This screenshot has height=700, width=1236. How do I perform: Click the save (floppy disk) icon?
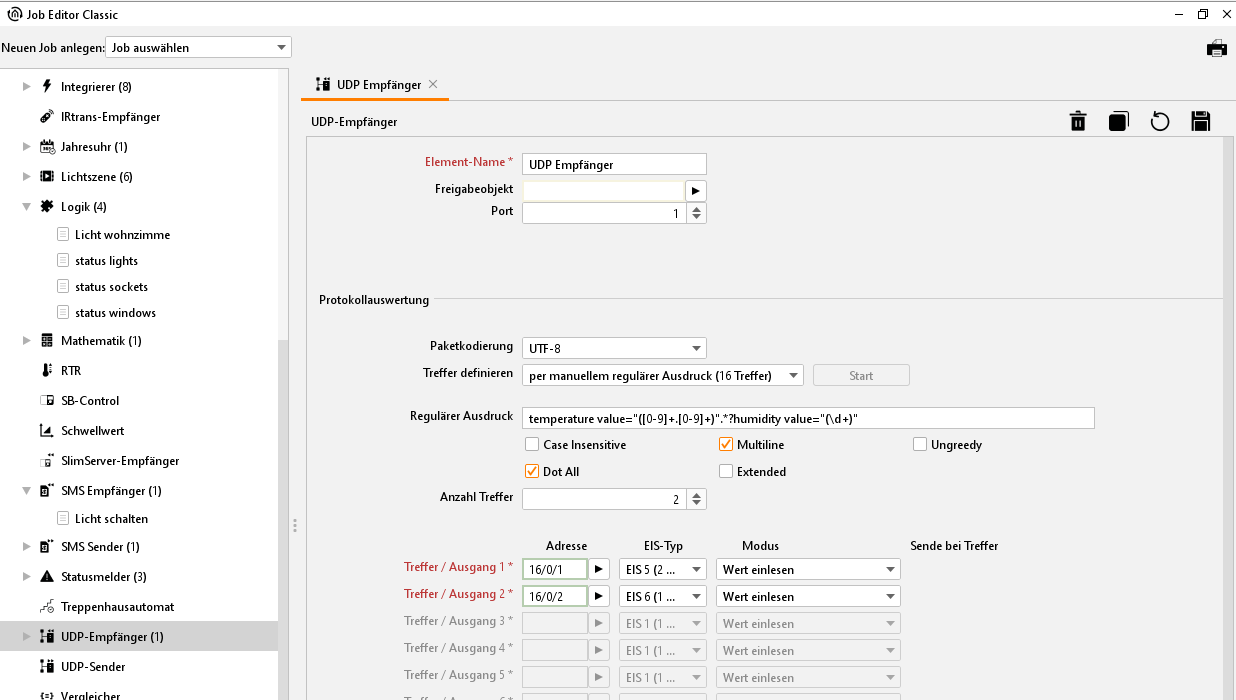click(1200, 122)
